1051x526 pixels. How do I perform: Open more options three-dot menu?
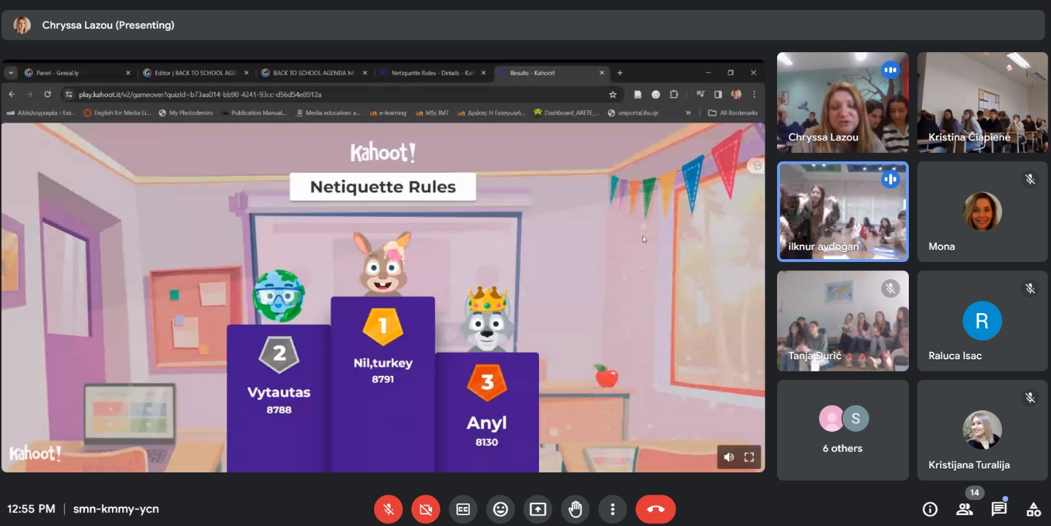point(612,509)
